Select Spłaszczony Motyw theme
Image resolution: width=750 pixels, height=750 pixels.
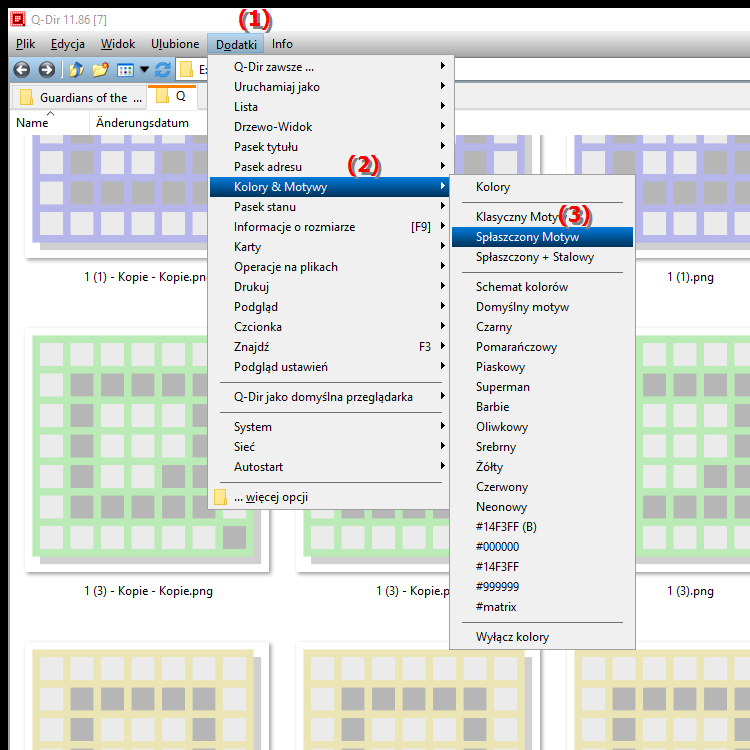[x=542, y=237]
